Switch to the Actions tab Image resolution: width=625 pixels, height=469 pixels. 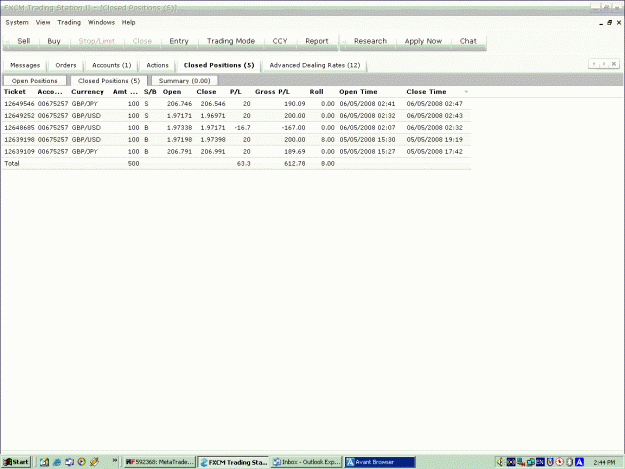pos(157,65)
